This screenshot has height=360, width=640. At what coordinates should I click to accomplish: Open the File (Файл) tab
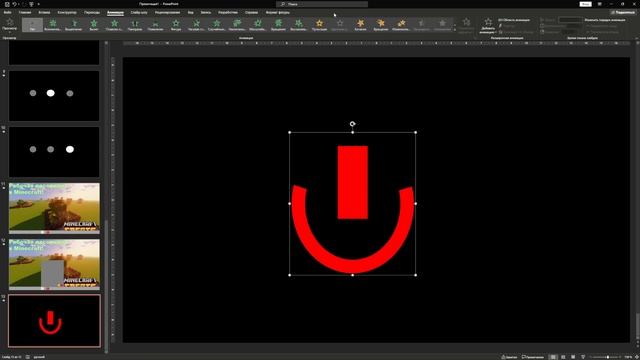click(8, 13)
